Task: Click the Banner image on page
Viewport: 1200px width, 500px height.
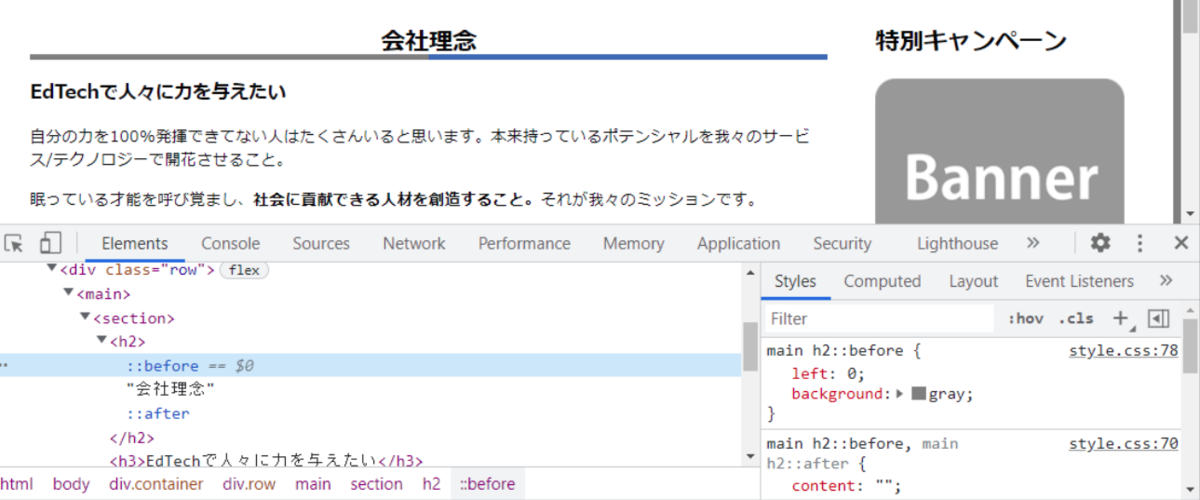Action: pyautogui.click(x=1000, y=152)
